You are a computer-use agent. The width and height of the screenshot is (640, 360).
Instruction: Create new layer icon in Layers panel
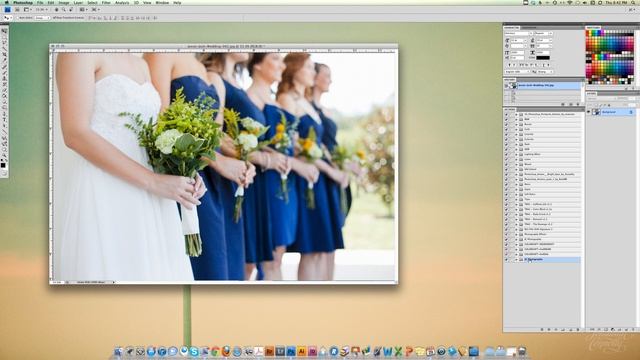(x=626, y=329)
